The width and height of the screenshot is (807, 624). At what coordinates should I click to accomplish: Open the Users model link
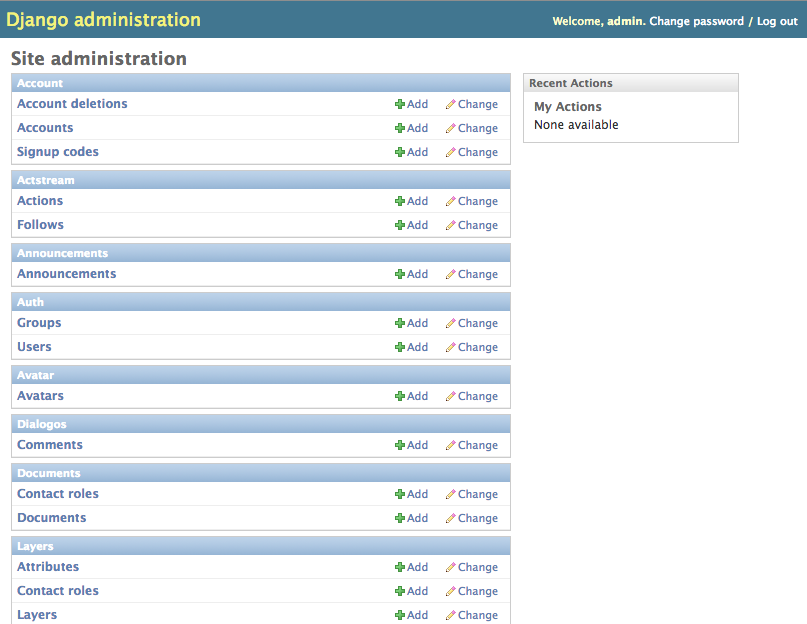pyautogui.click(x=34, y=347)
